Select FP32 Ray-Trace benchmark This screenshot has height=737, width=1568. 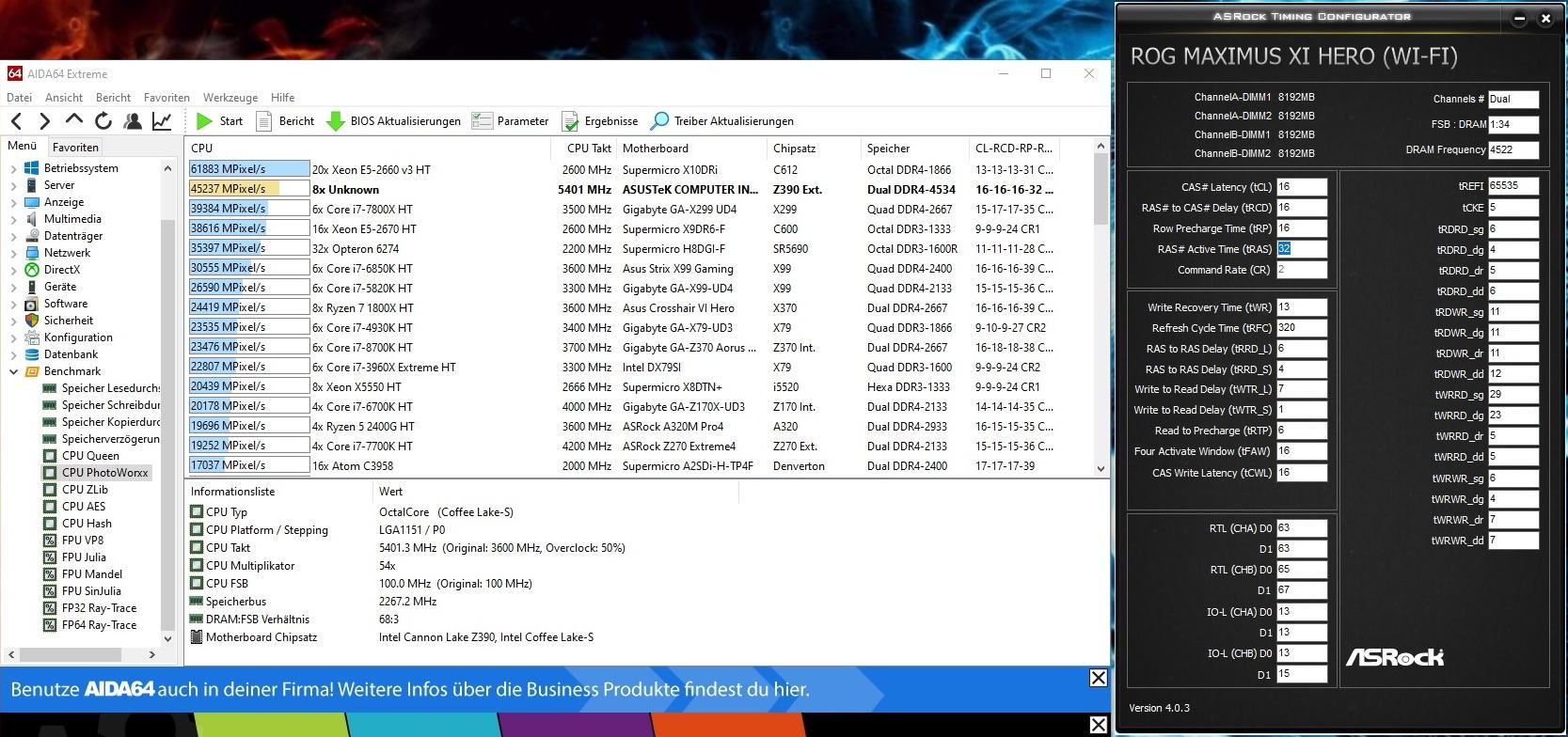[99, 608]
